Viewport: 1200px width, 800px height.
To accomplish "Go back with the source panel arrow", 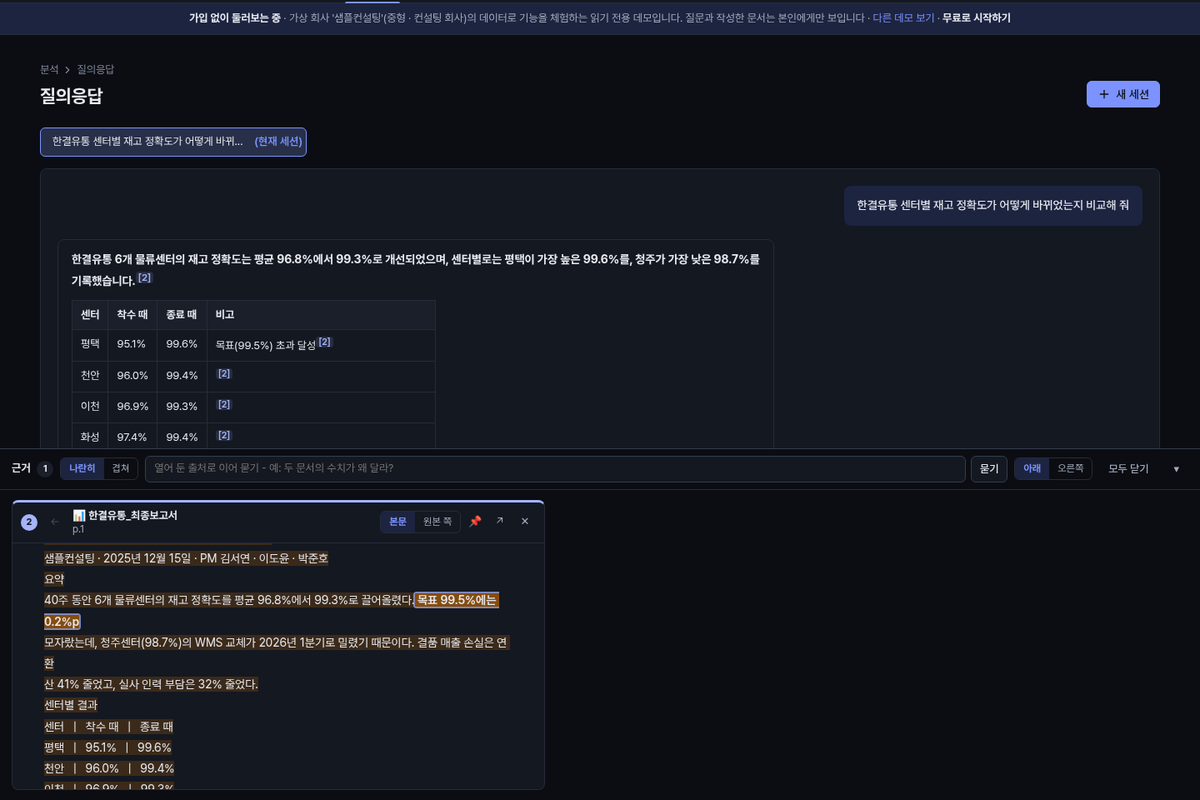I will (x=55, y=521).
